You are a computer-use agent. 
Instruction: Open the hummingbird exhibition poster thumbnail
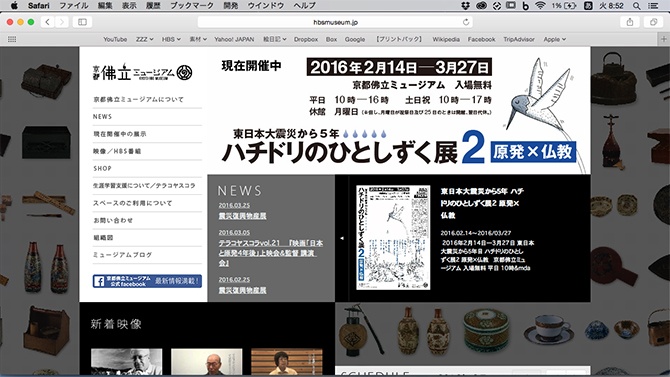point(393,238)
